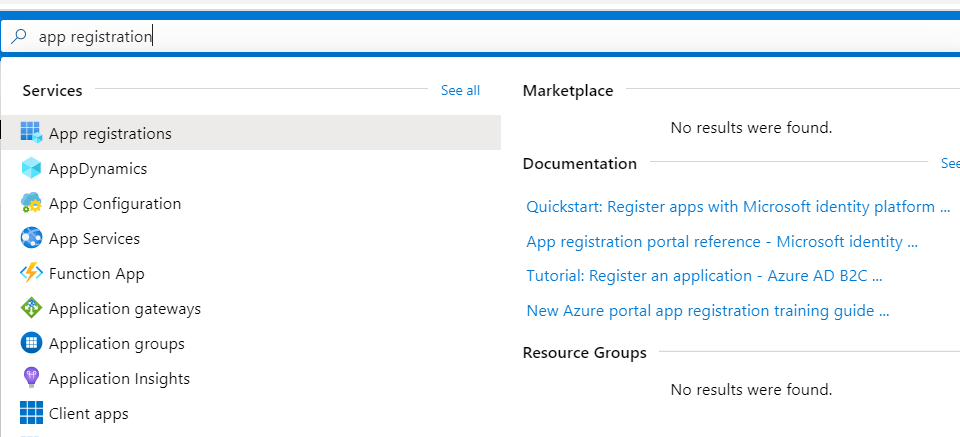Select App registrations from Services list
Image resolution: width=960 pixels, height=437 pixels.
[110, 134]
